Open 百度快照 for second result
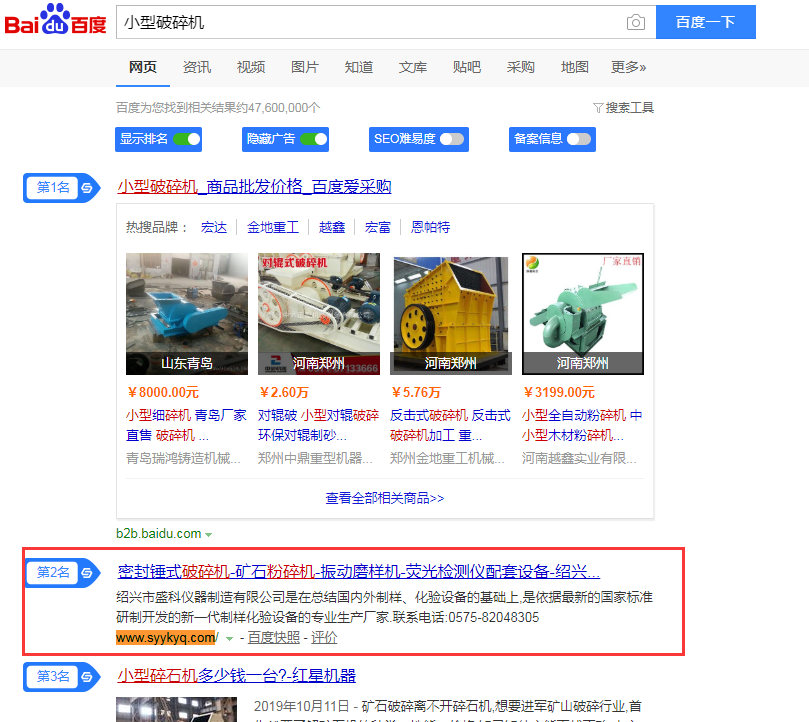 [x=273, y=638]
